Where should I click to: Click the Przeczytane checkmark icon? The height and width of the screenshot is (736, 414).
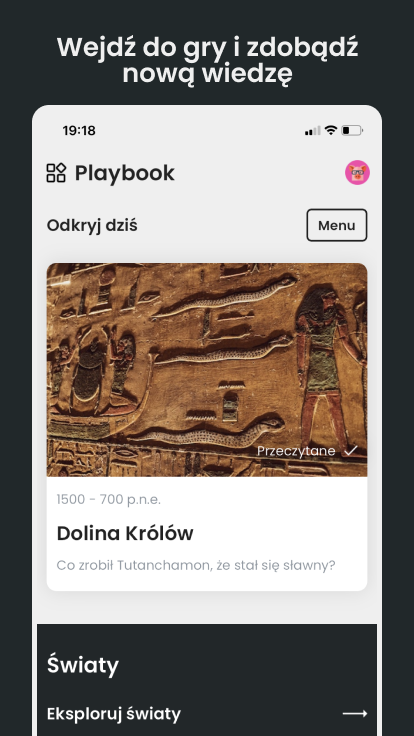351,451
